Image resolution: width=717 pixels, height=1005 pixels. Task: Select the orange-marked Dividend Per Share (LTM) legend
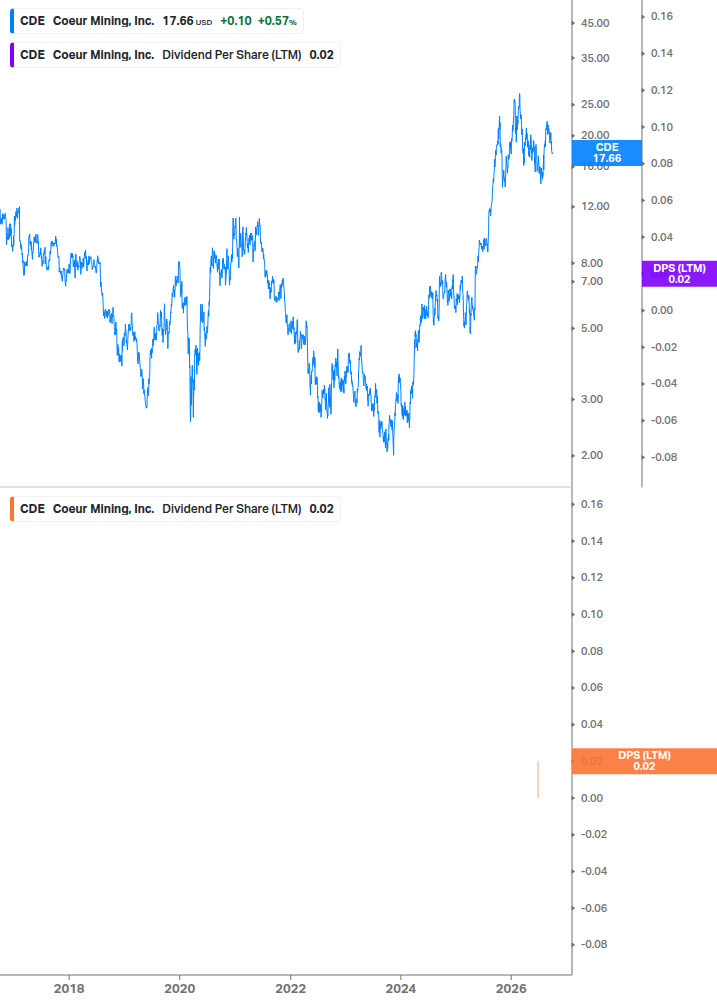click(x=175, y=509)
